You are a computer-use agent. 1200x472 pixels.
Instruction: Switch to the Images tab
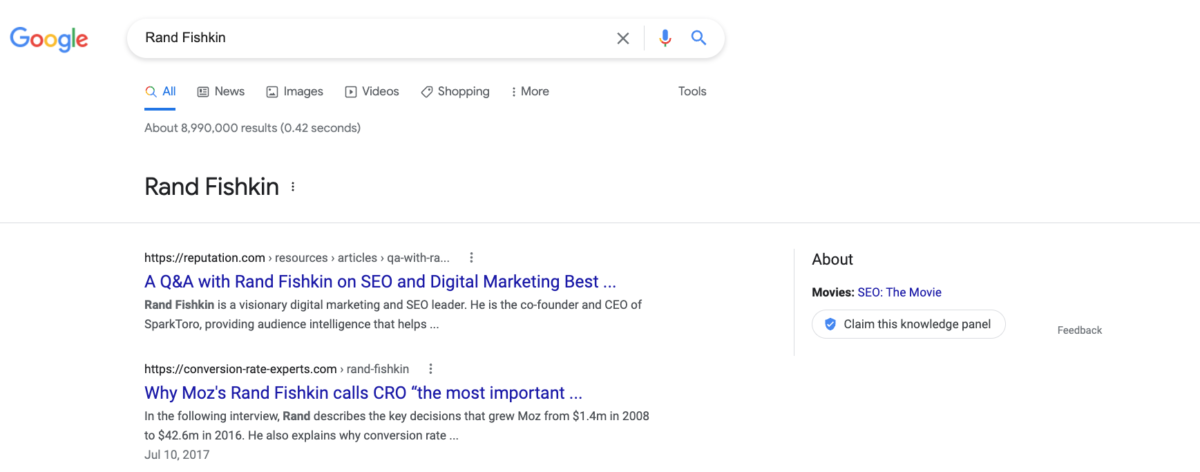pos(295,91)
